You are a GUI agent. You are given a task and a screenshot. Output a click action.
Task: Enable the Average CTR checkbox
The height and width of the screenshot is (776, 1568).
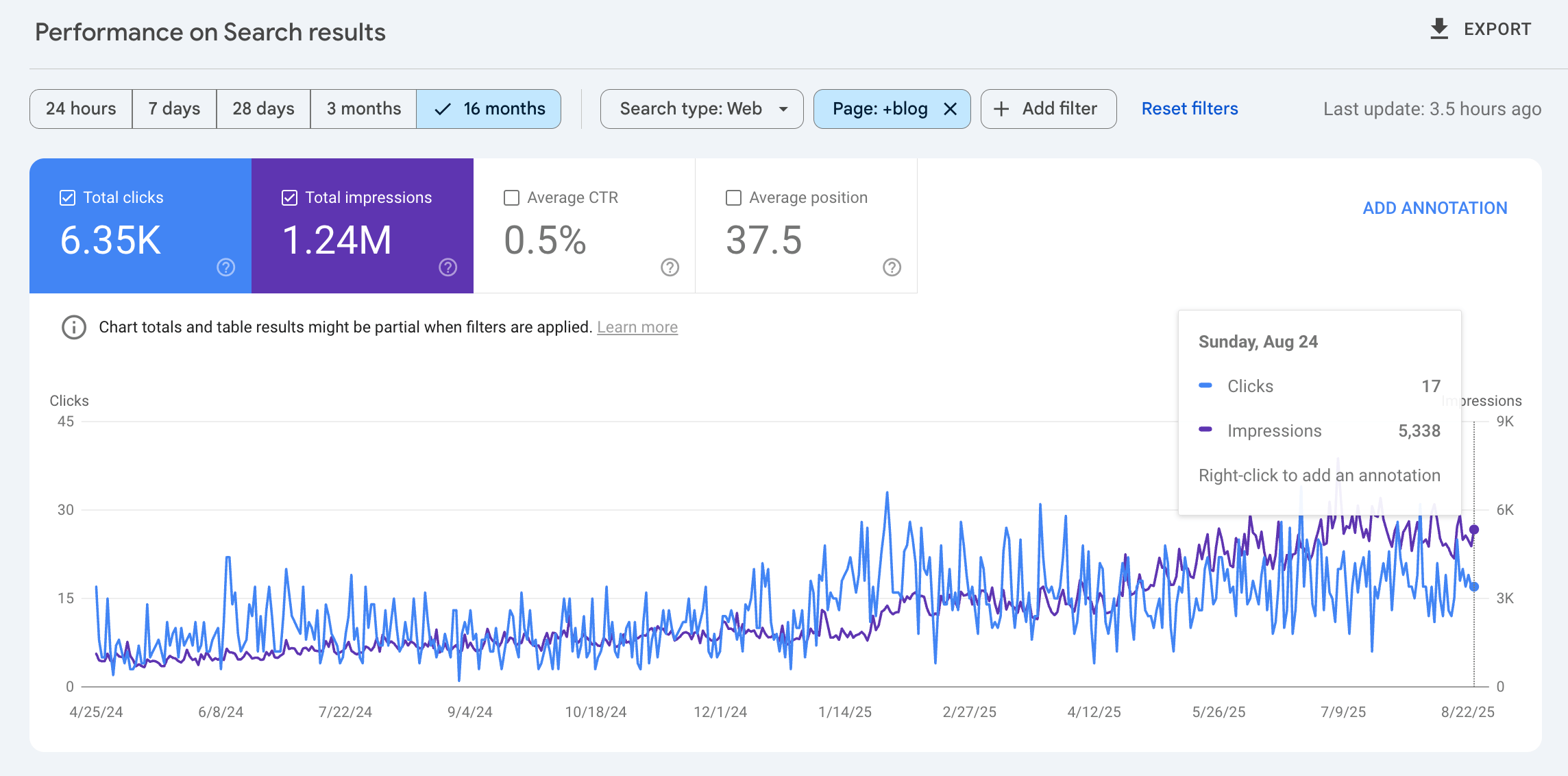click(x=511, y=198)
